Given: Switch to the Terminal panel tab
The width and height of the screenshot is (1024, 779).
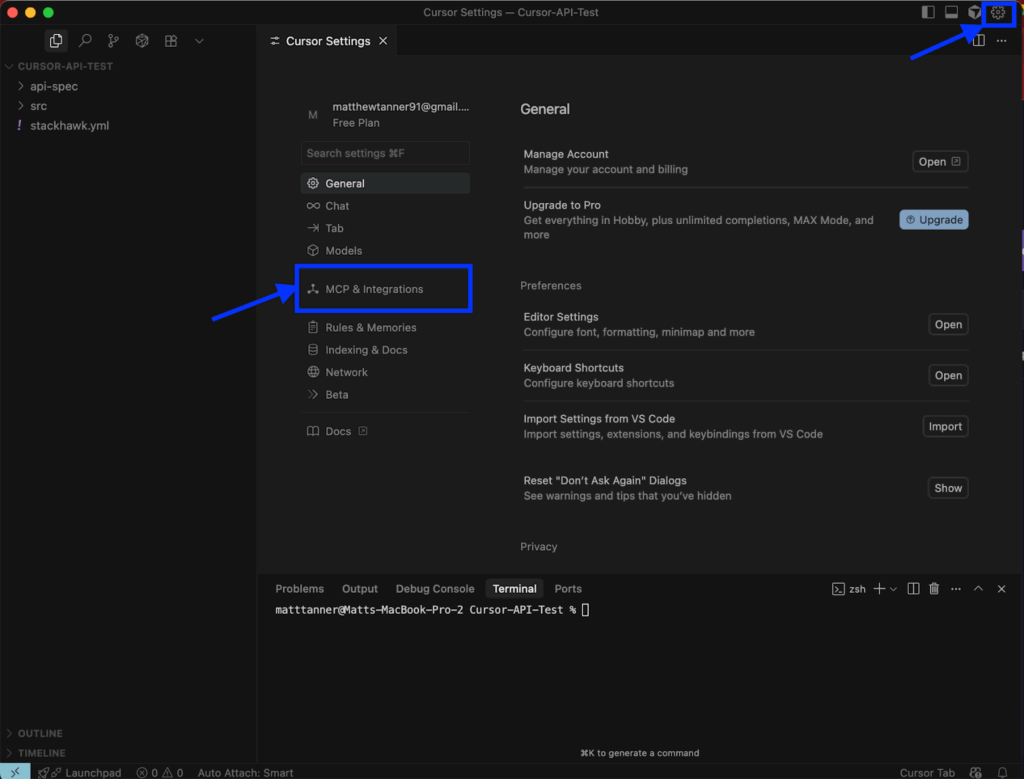Looking at the screenshot, I should [515, 588].
